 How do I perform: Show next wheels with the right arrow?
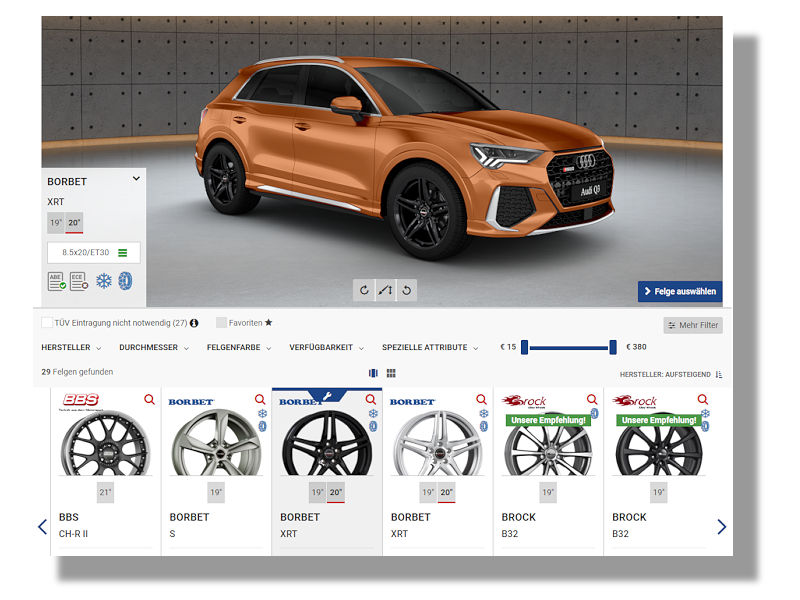point(721,527)
